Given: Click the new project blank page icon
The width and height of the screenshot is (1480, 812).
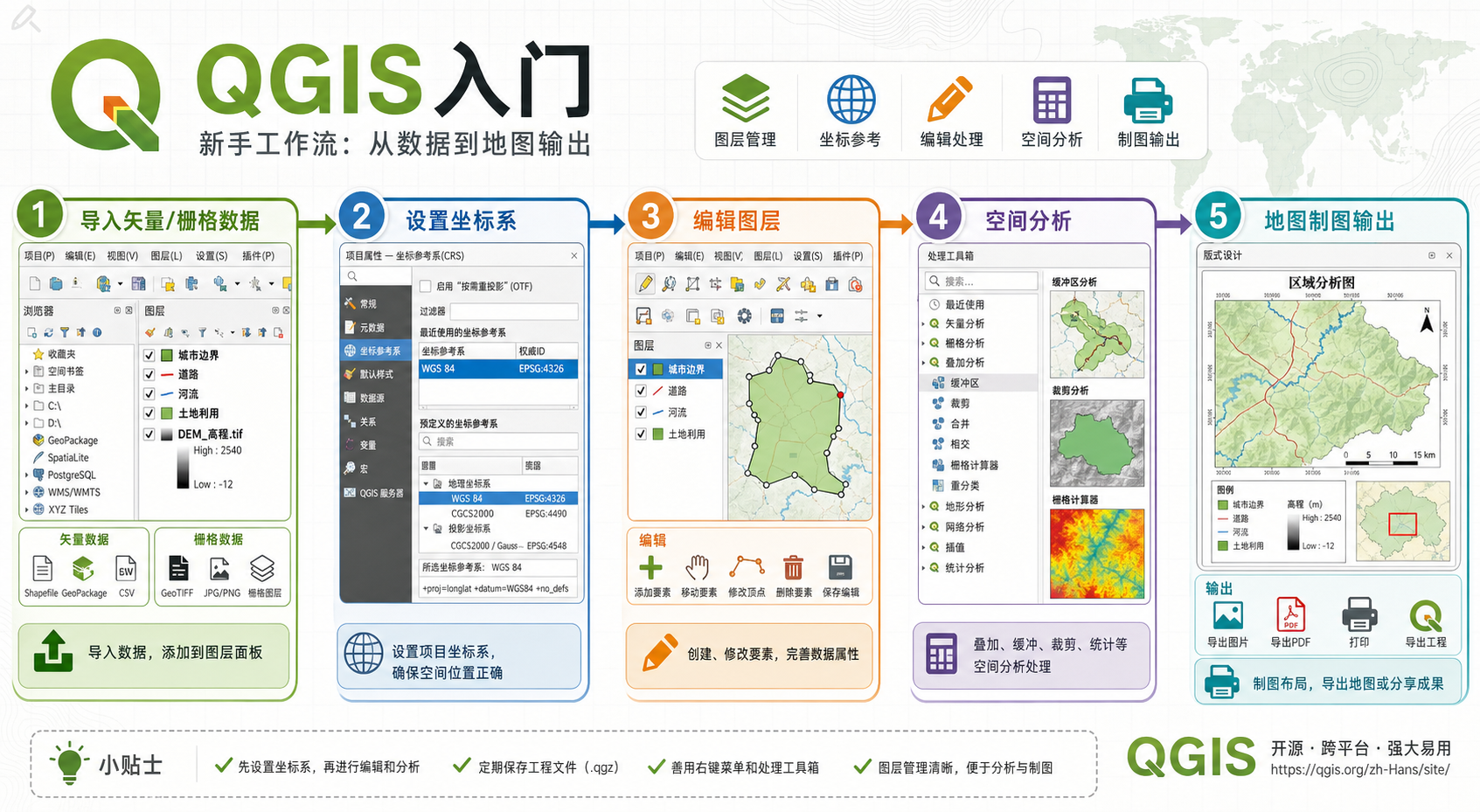Looking at the screenshot, I should tap(35, 283).
